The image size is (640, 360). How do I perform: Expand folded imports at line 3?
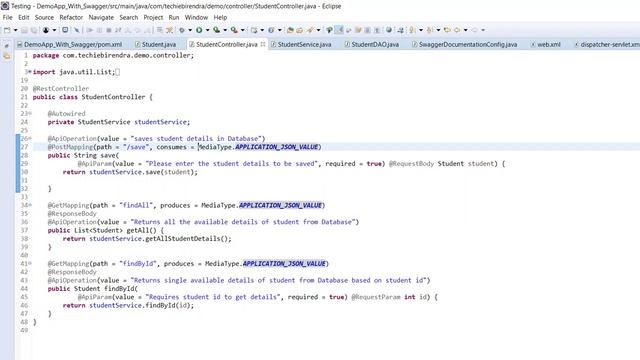[x=29, y=72]
